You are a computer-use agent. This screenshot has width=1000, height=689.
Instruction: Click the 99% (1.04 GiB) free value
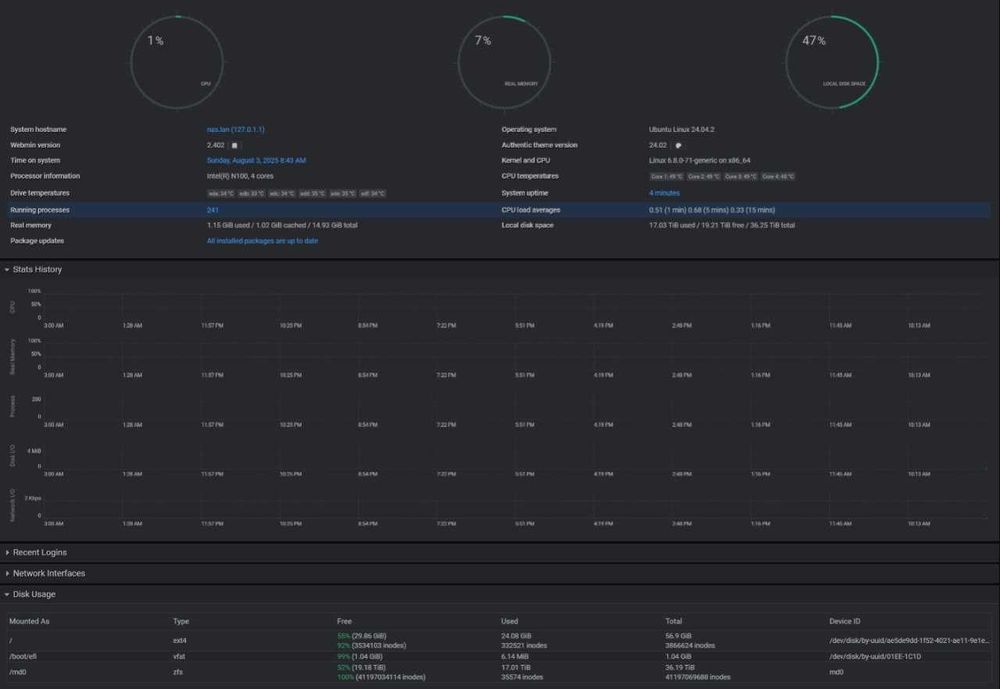[x=360, y=656]
